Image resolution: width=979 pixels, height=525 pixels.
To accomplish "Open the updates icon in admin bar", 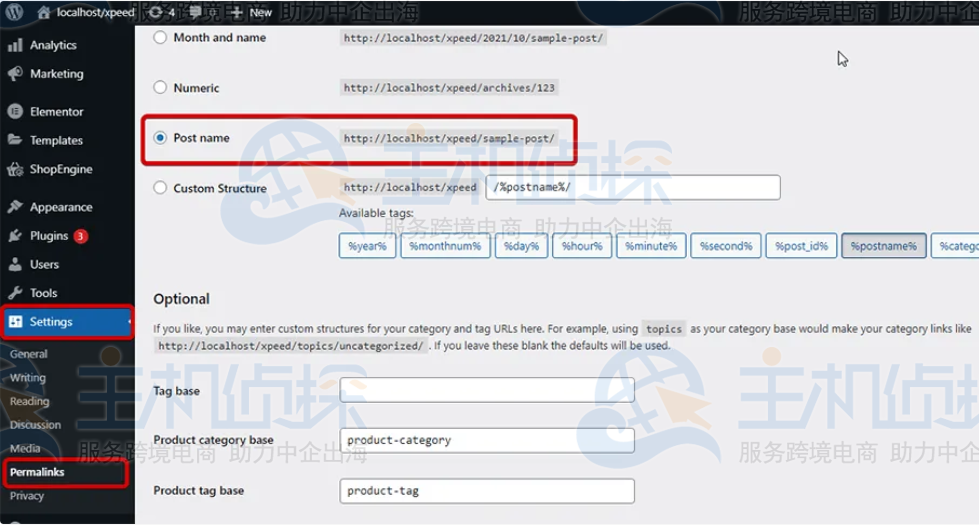I will 155,12.
